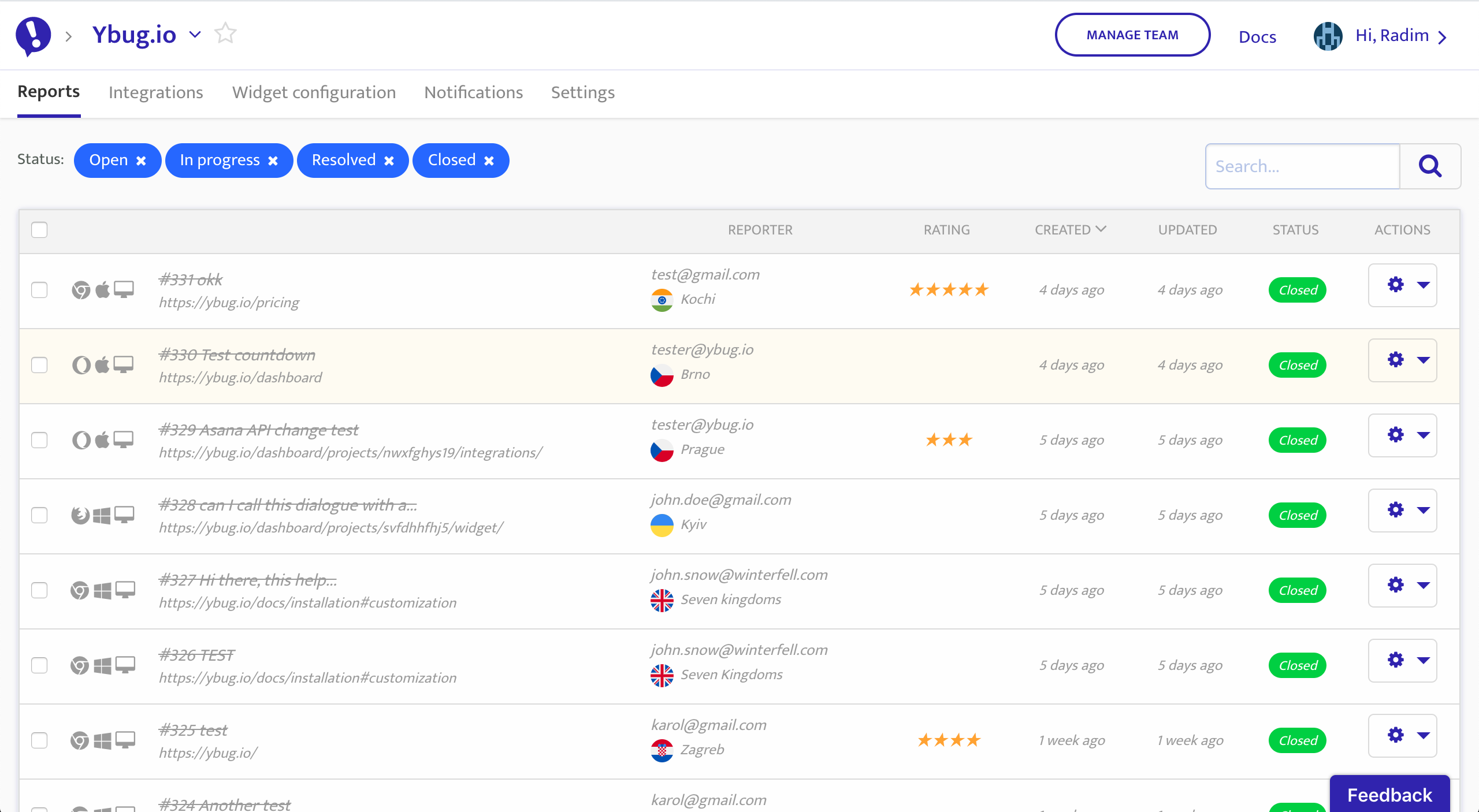Open the Widget configuration tab
The height and width of the screenshot is (812, 1479).
click(314, 92)
